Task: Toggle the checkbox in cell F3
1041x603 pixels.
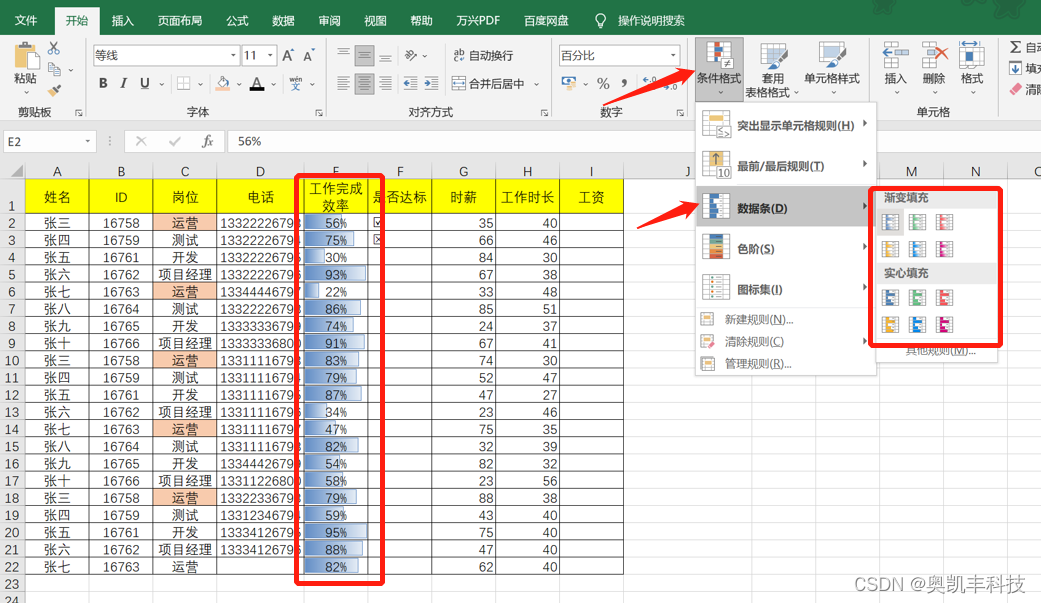Action: (x=377, y=239)
